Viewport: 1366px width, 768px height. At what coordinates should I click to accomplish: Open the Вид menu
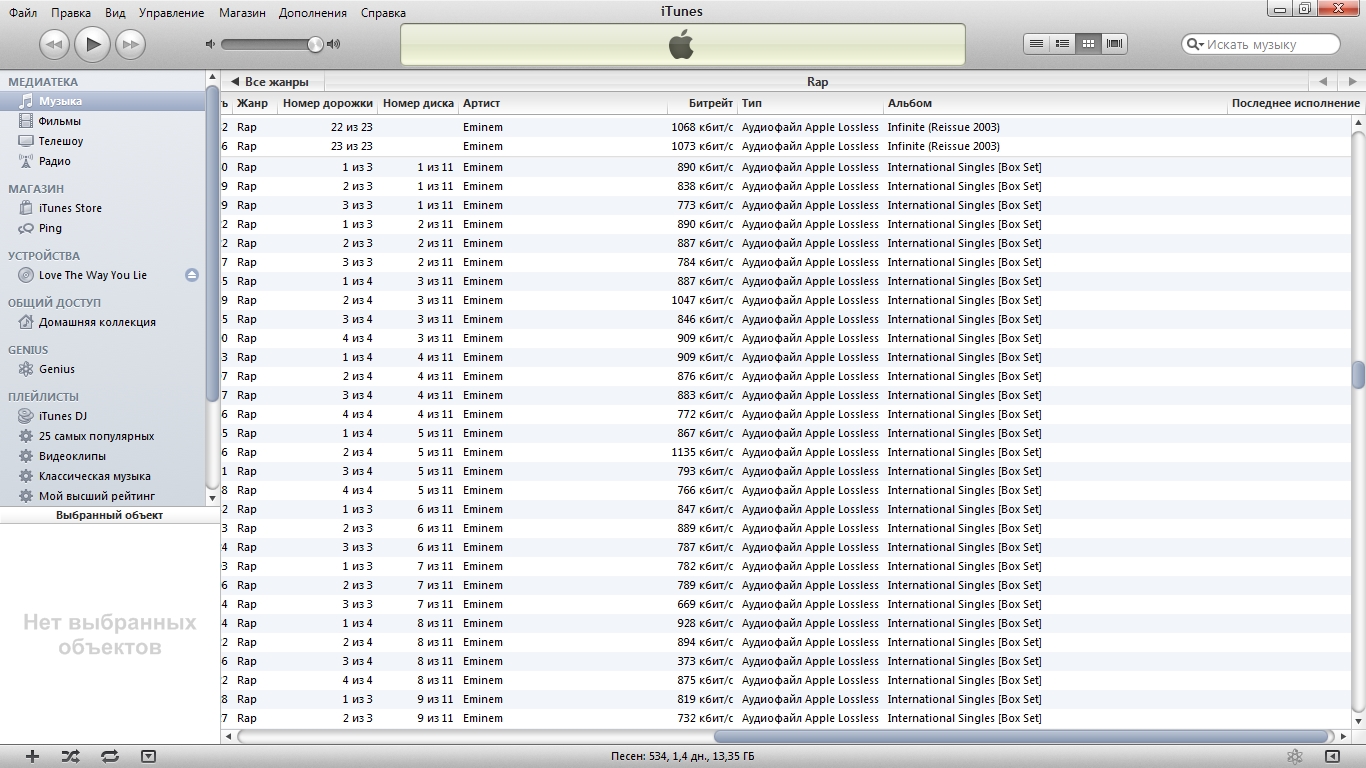(115, 13)
